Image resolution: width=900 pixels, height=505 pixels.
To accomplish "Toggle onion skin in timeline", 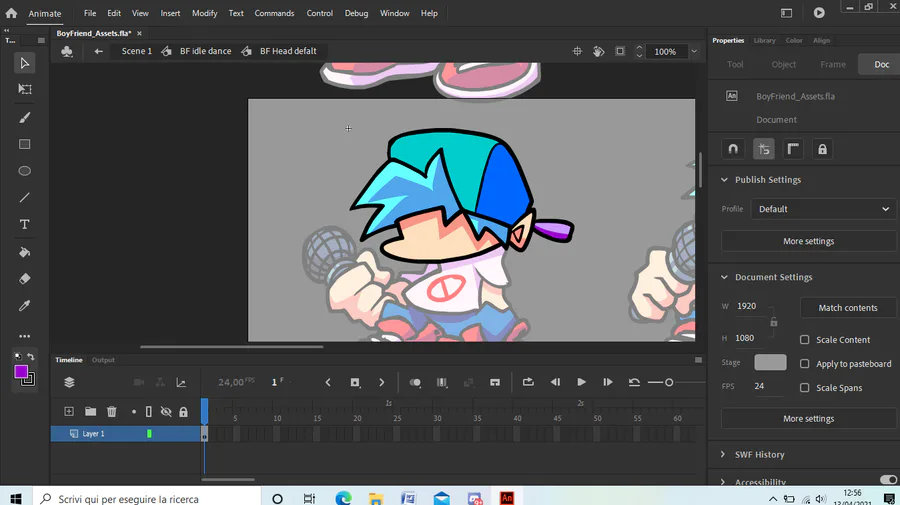I will click(x=415, y=382).
